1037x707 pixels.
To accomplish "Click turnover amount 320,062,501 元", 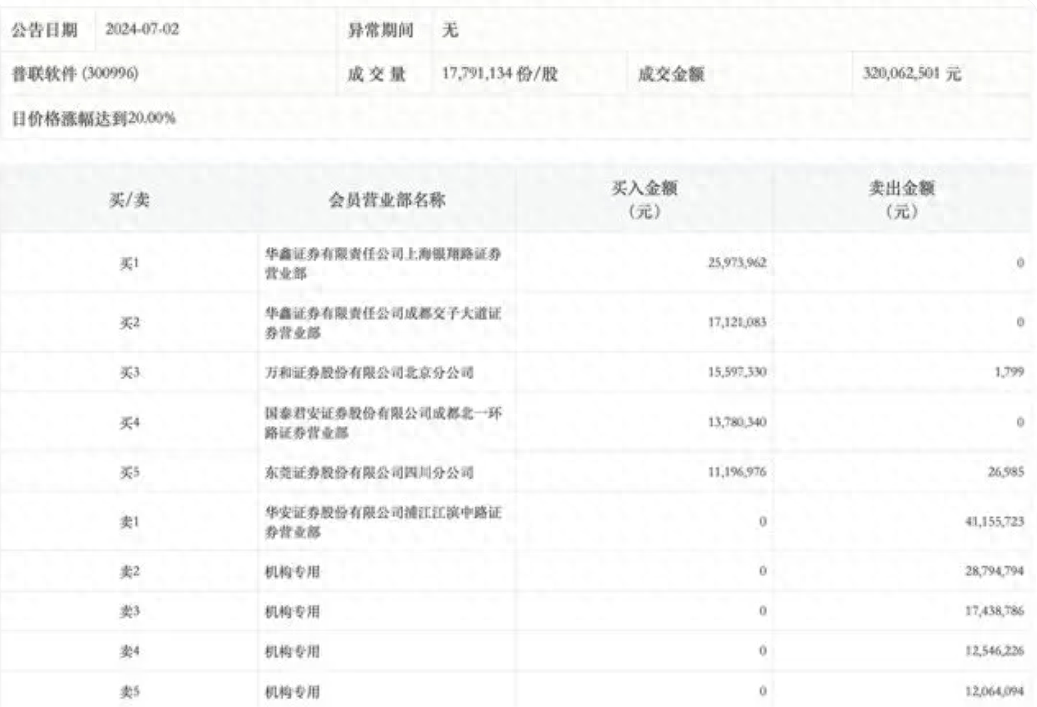I will tap(911, 73).
